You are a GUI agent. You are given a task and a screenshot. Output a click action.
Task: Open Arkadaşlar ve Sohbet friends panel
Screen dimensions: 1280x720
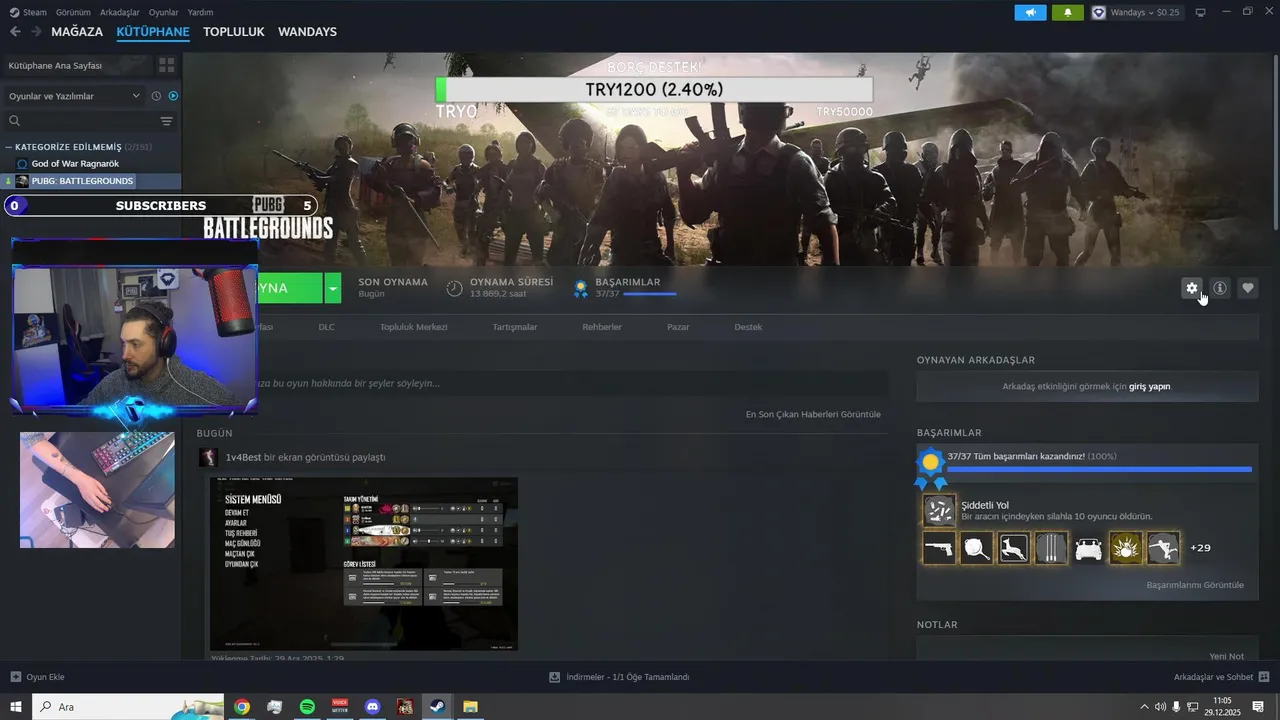point(1221,677)
